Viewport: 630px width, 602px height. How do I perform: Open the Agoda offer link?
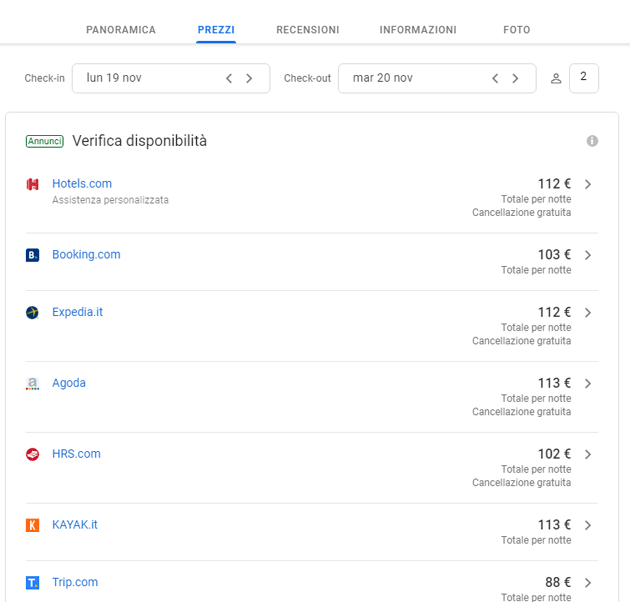pos(69,383)
